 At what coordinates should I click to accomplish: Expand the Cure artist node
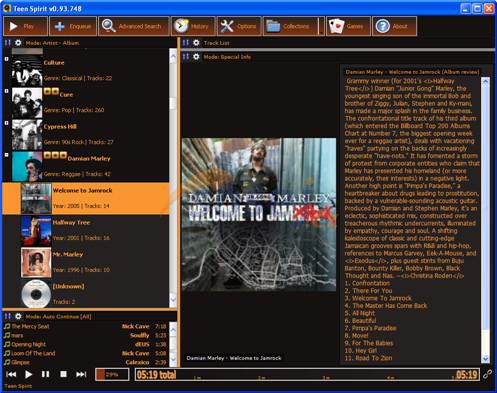(x=6, y=91)
